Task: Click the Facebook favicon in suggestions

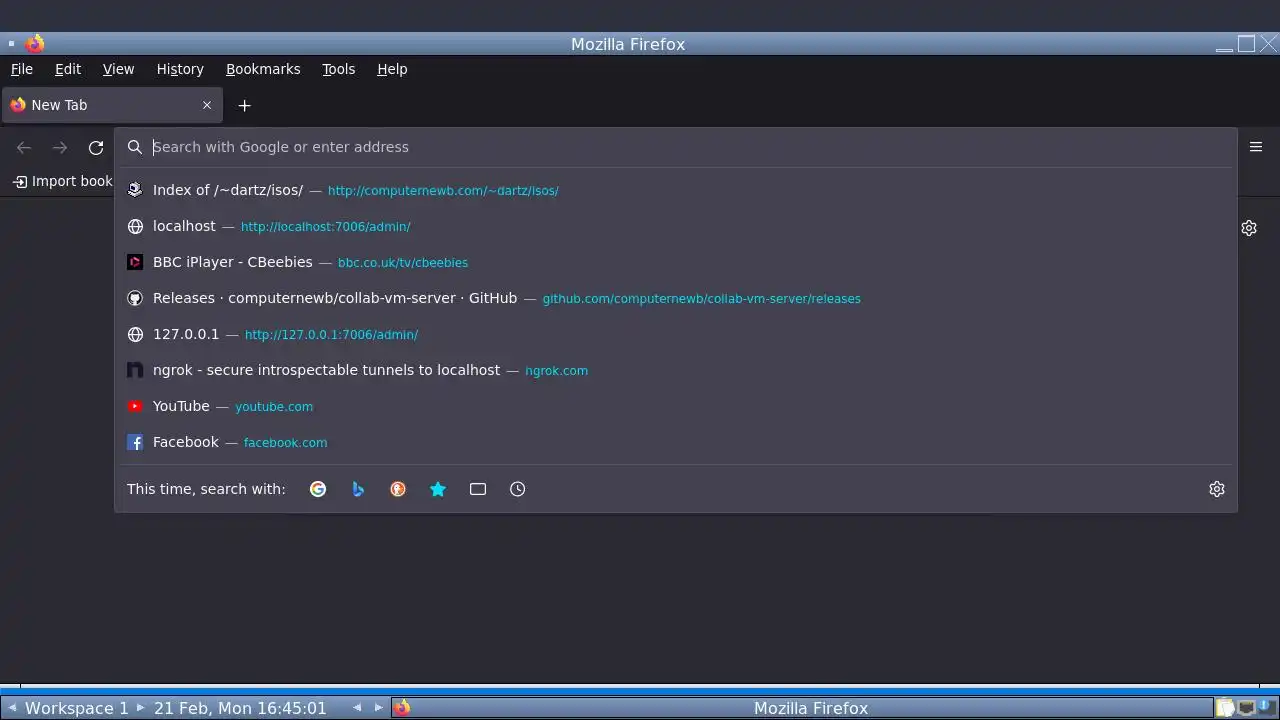Action: [x=135, y=442]
